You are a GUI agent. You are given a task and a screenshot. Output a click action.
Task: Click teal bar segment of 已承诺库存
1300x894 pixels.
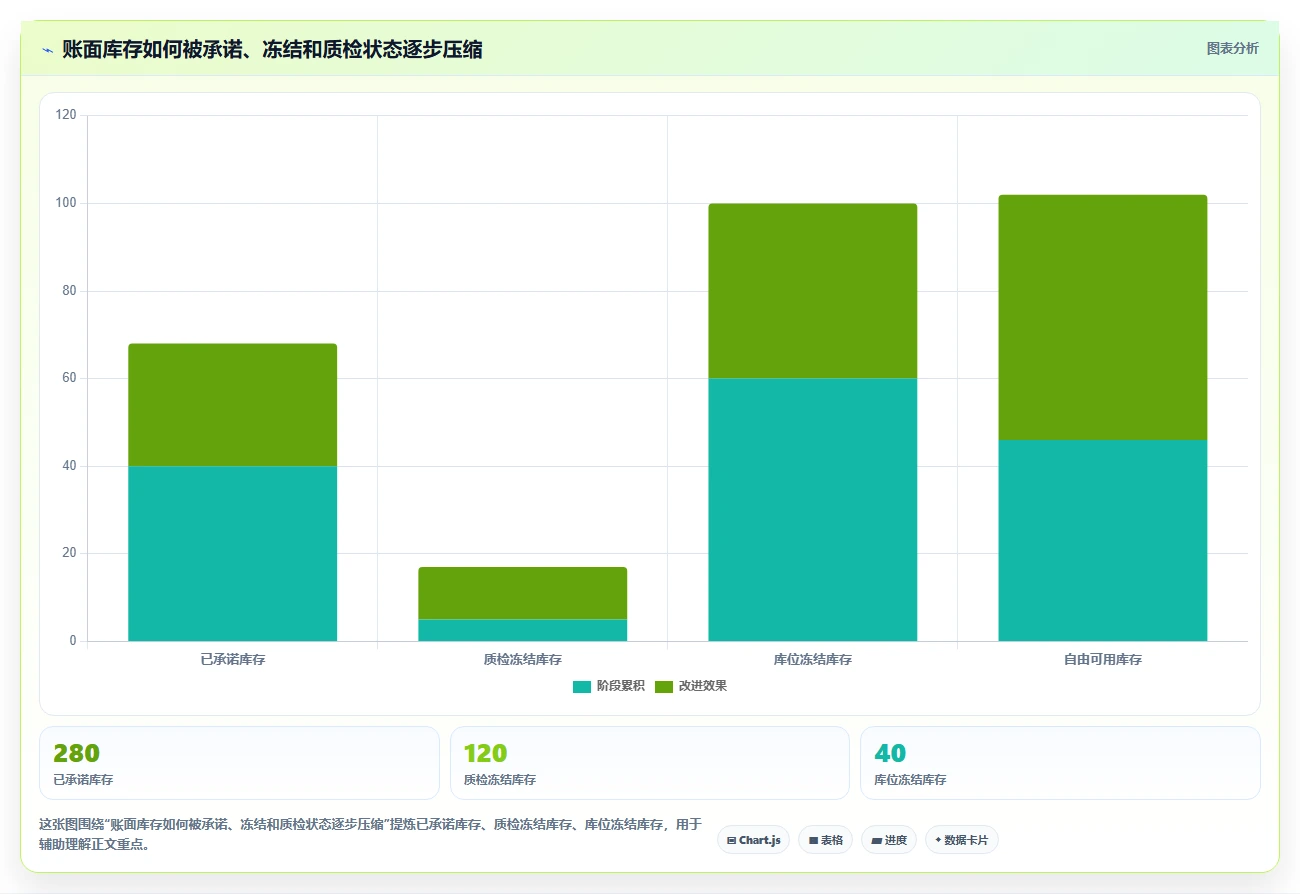coord(233,553)
